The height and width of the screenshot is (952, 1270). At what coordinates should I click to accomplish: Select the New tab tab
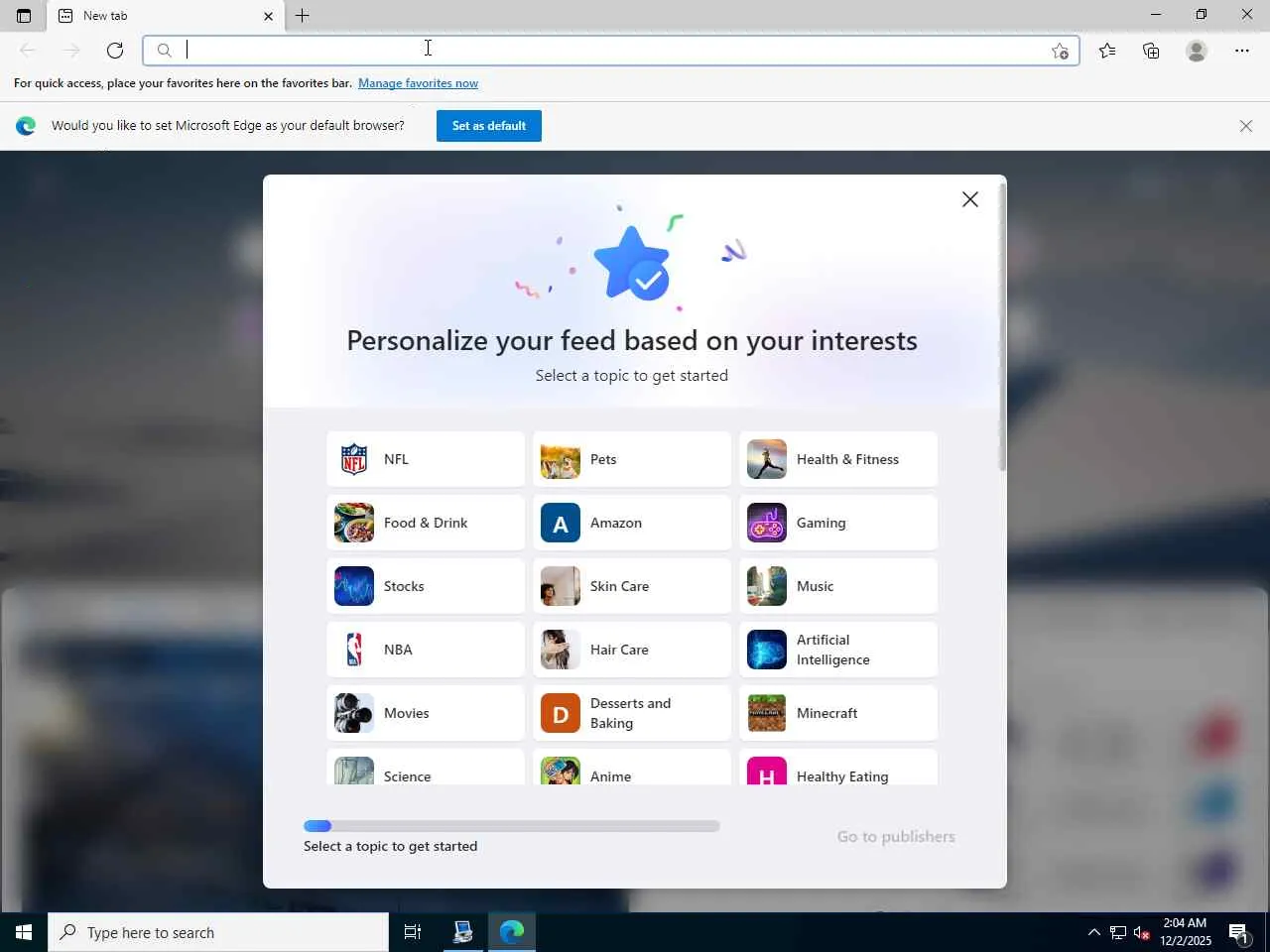click(x=166, y=16)
